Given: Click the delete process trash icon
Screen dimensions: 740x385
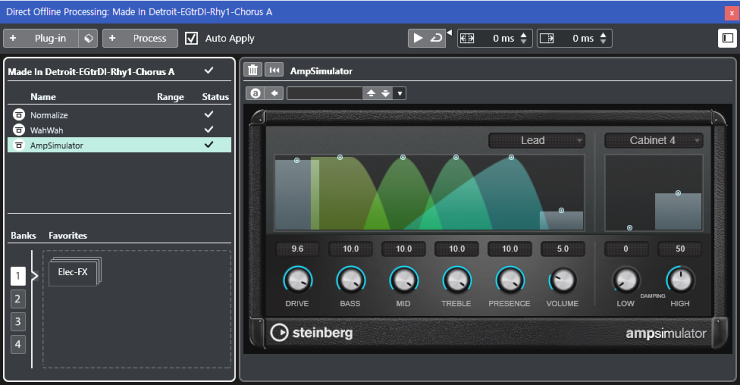Looking at the screenshot, I should pos(253,70).
